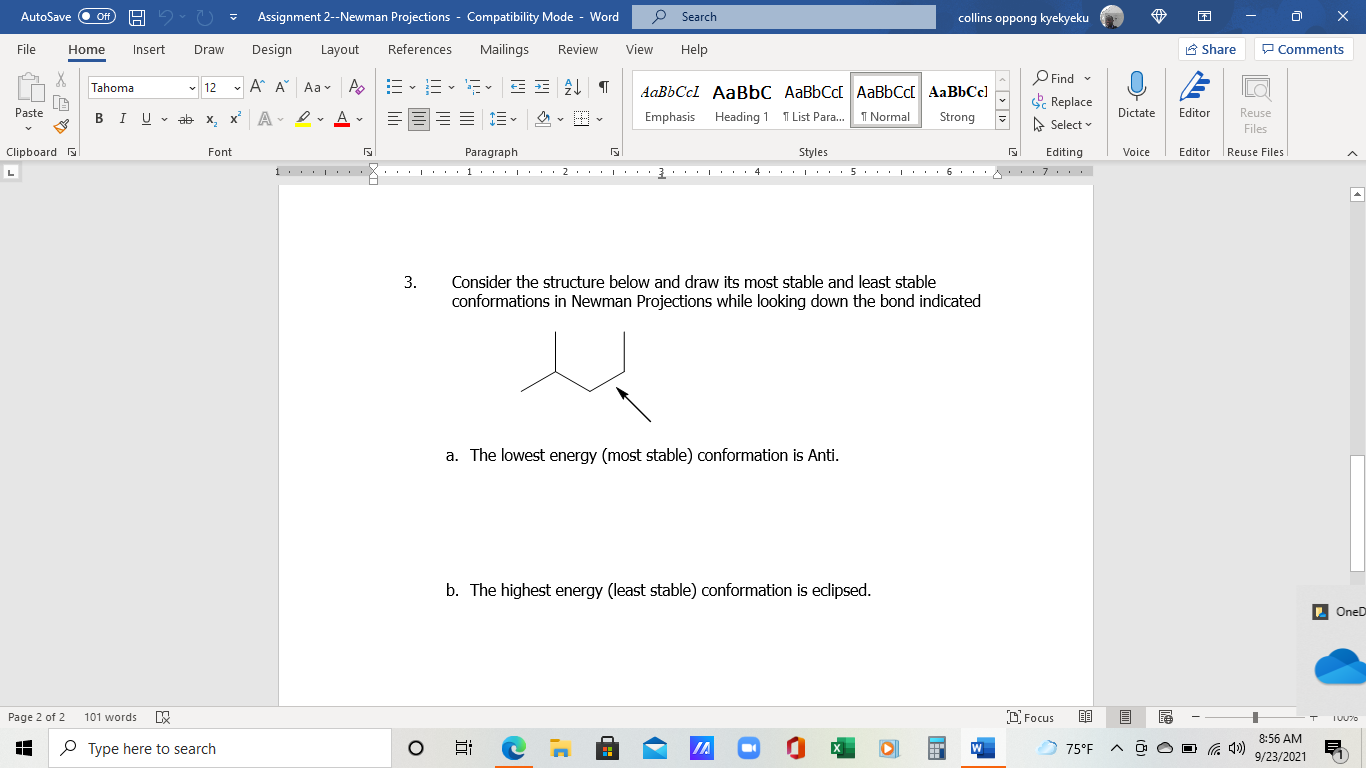This screenshot has height=768, width=1366.
Task: Expand the Styles gallery
Action: pyautogui.click(x=1002, y=120)
